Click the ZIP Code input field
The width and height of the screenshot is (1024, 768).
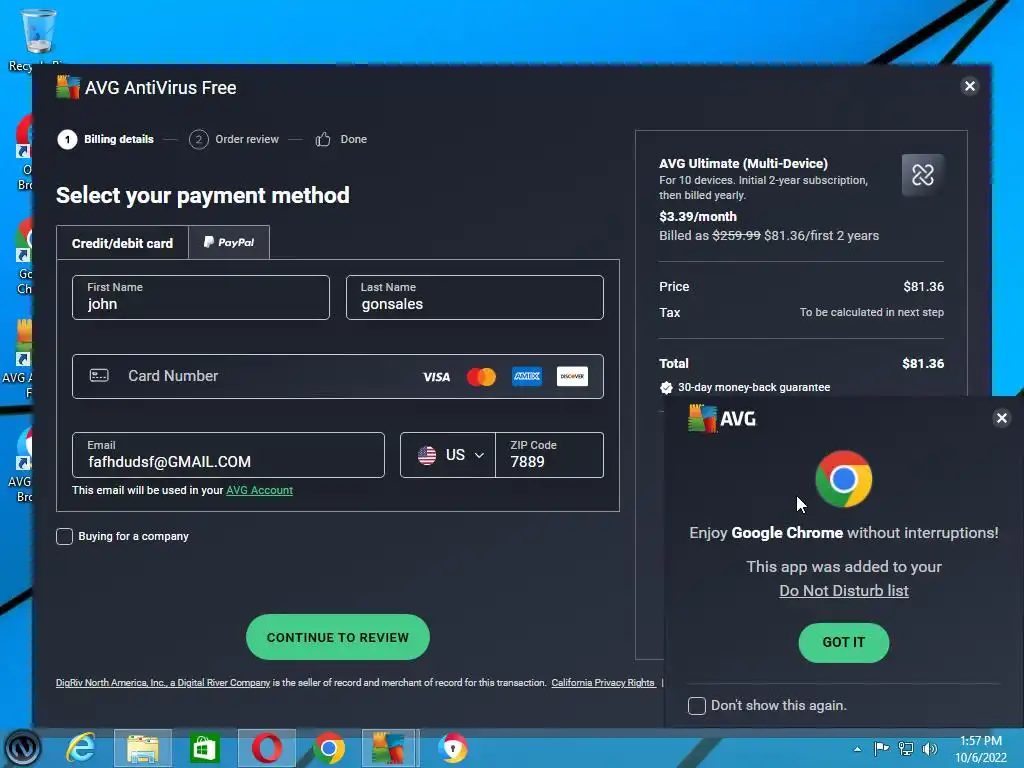pos(549,455)
